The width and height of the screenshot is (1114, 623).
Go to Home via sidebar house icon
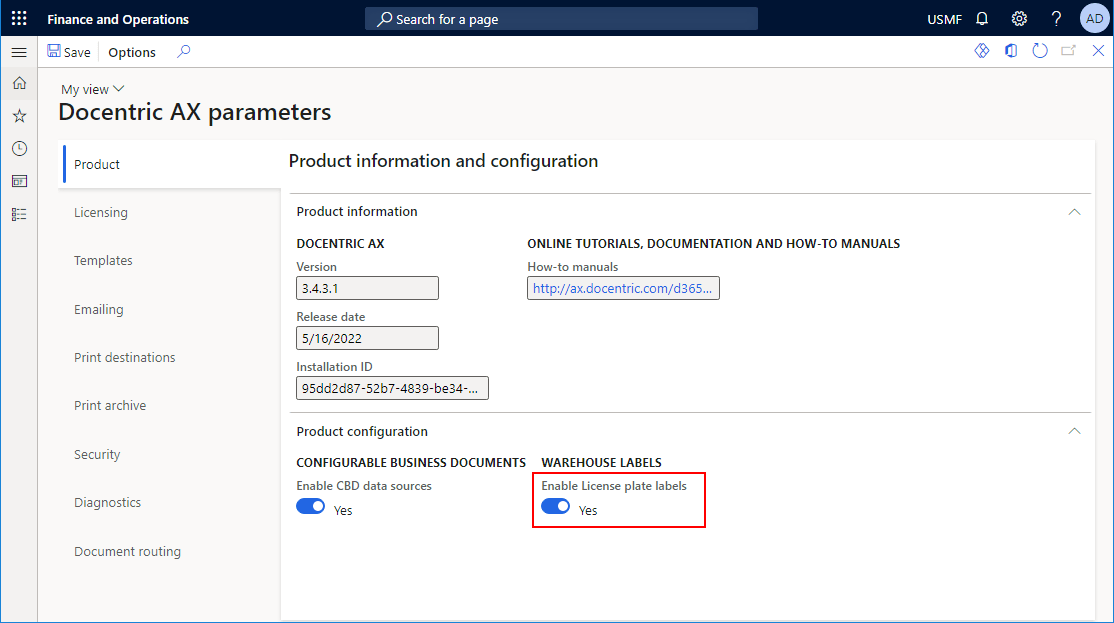[x=19, y=83]
